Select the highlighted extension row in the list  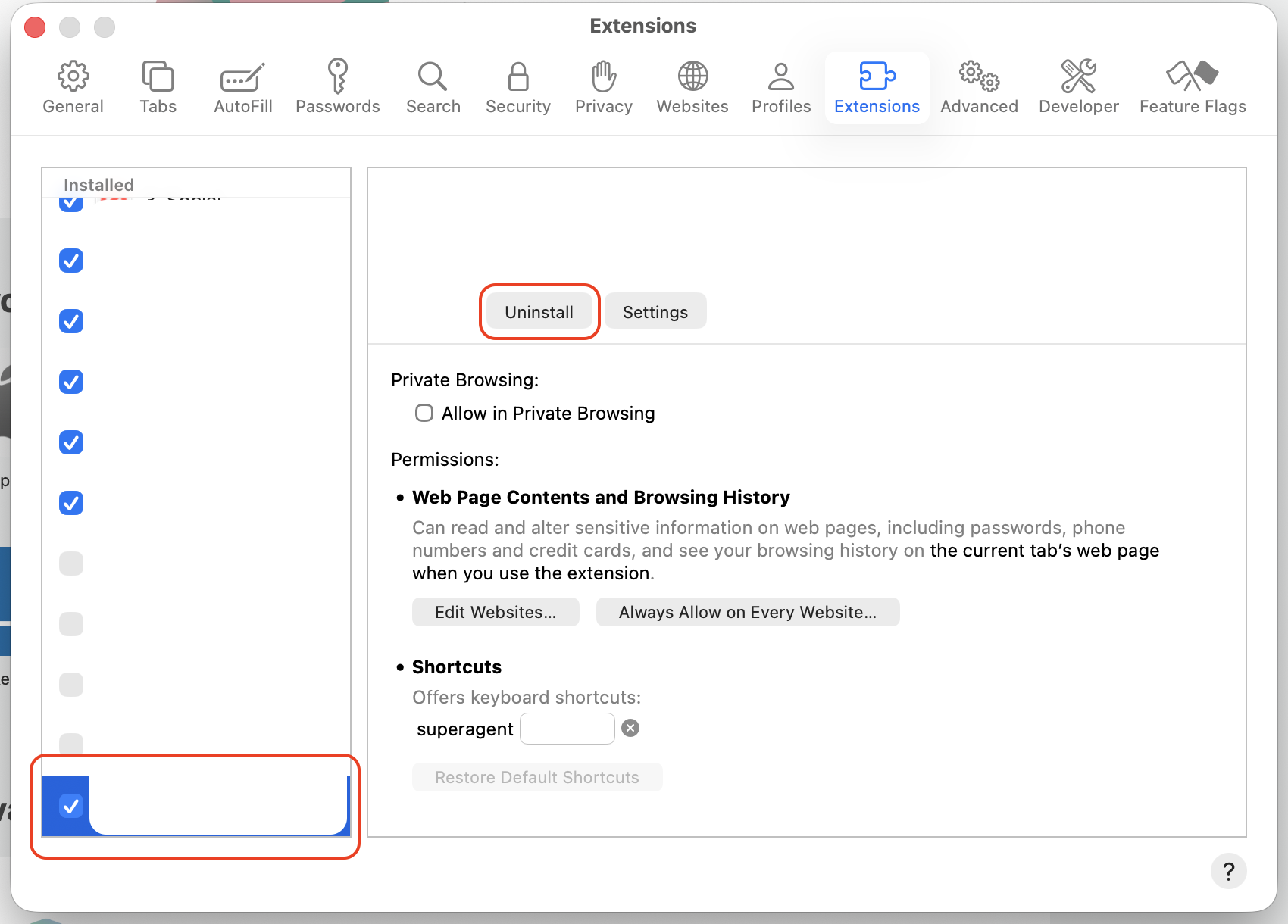tap(196, 806)
